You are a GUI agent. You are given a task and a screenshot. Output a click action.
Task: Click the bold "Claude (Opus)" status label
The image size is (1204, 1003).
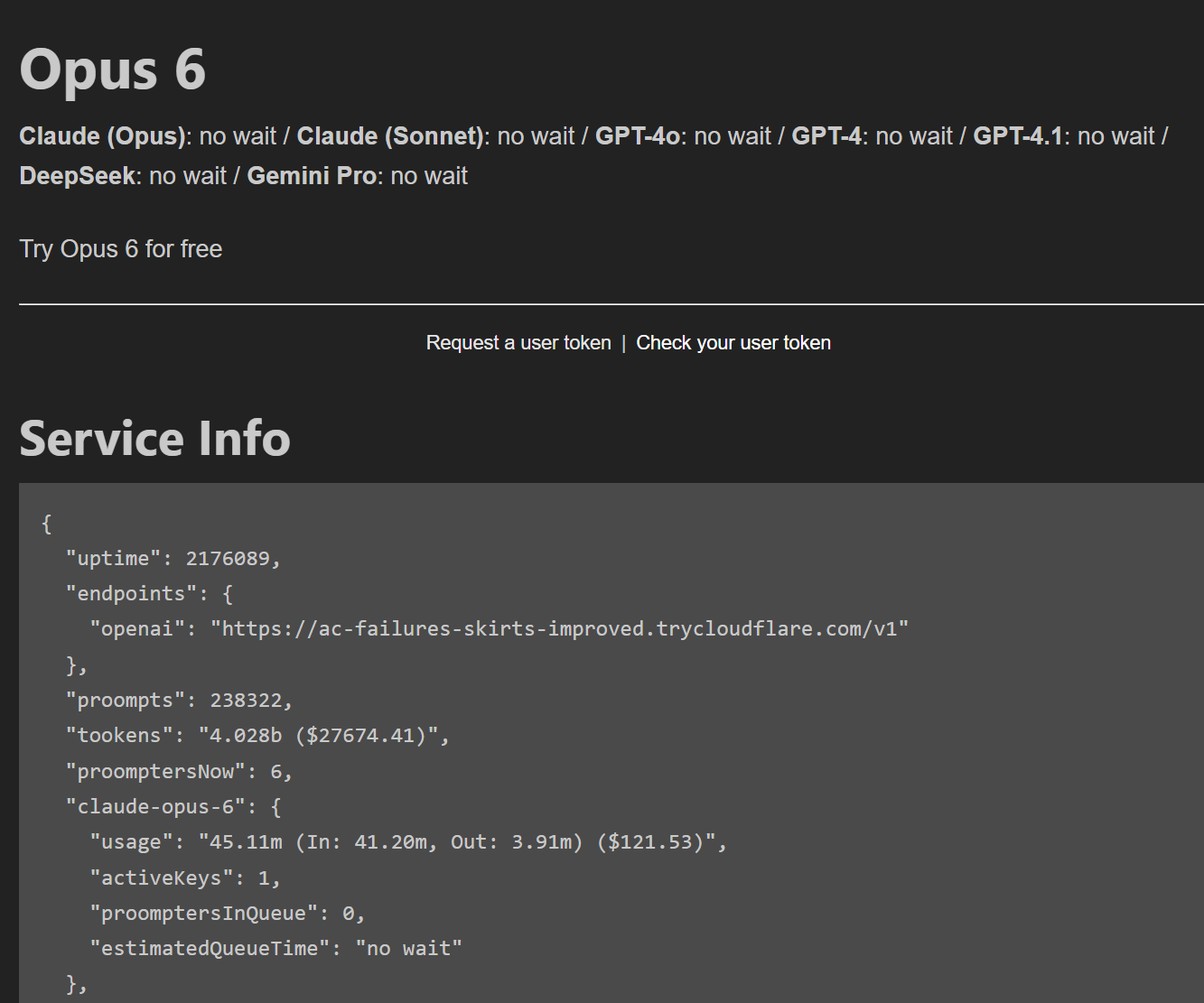(x=103, y=136)
